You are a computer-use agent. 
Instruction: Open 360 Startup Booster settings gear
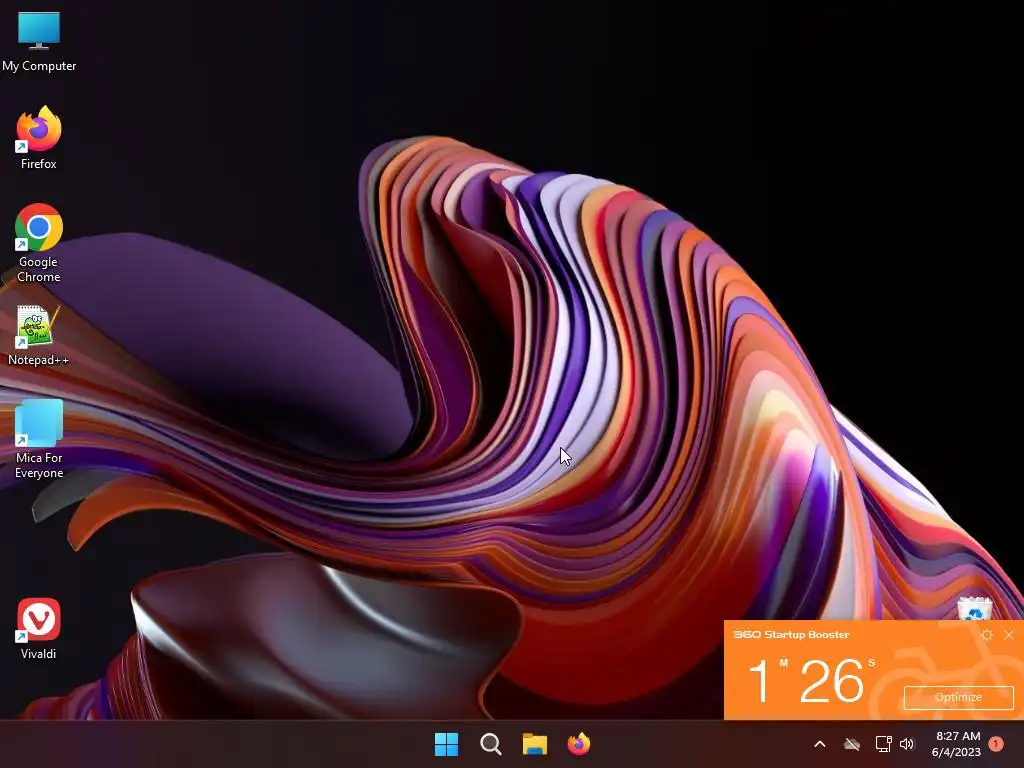coord(987,635)
